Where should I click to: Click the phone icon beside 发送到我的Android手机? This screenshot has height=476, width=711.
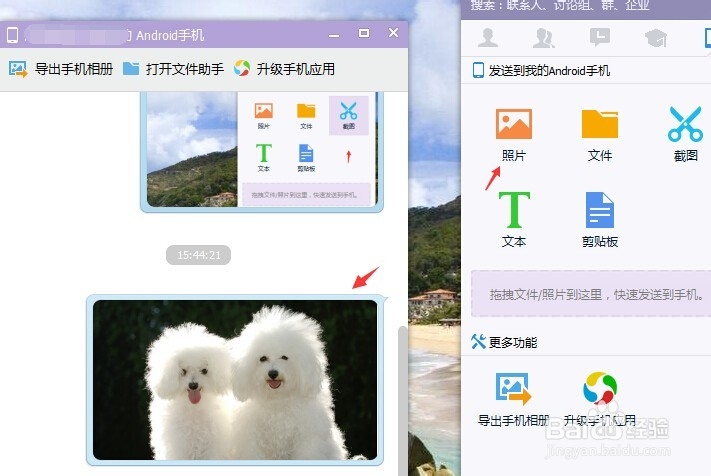pos(478,70)
